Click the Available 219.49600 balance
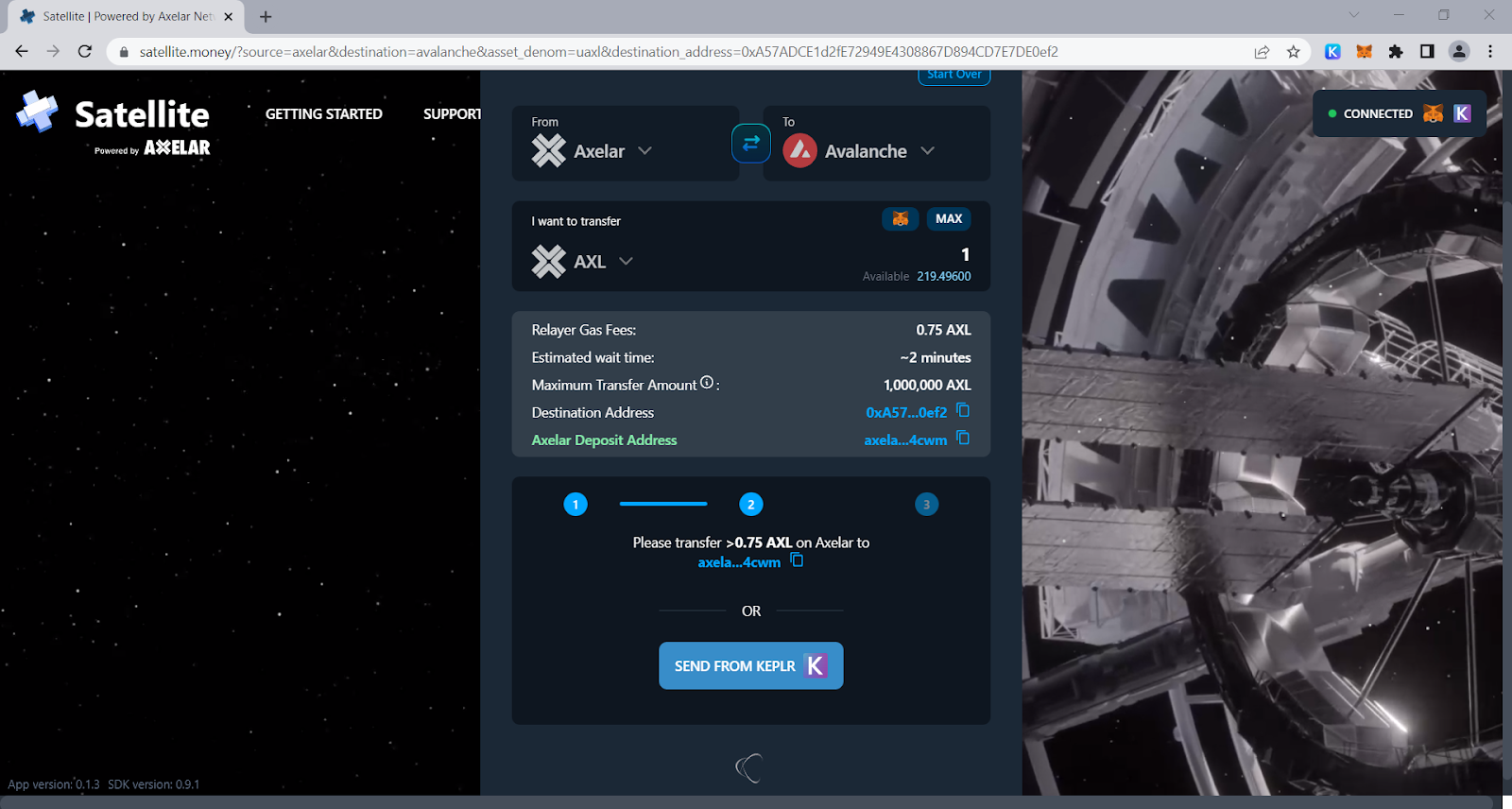 917,276
